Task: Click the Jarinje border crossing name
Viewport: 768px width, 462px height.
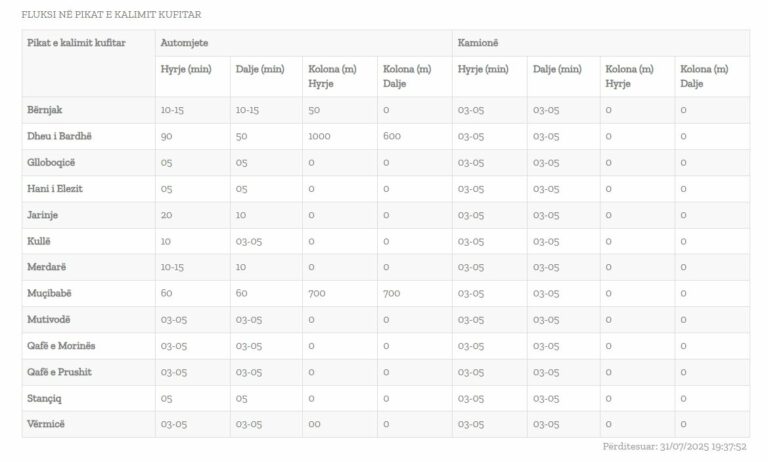Action: pos(44,214)
